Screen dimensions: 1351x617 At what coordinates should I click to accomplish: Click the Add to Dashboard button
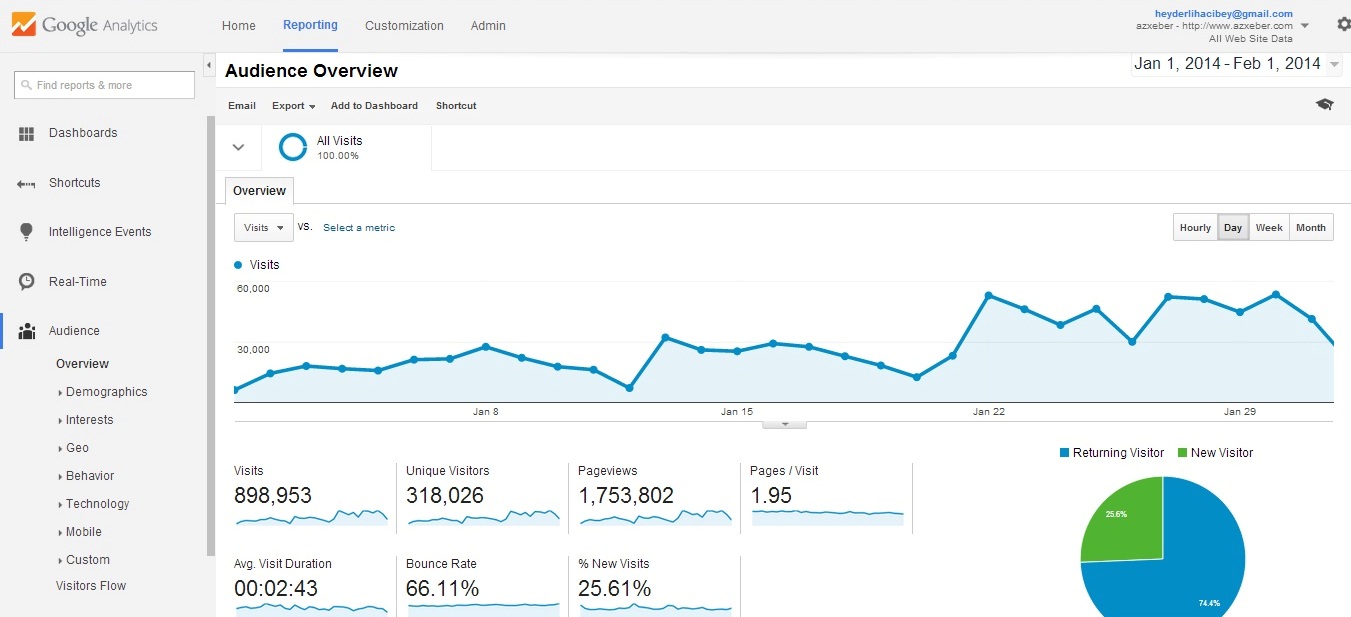(x=374, y=106)
